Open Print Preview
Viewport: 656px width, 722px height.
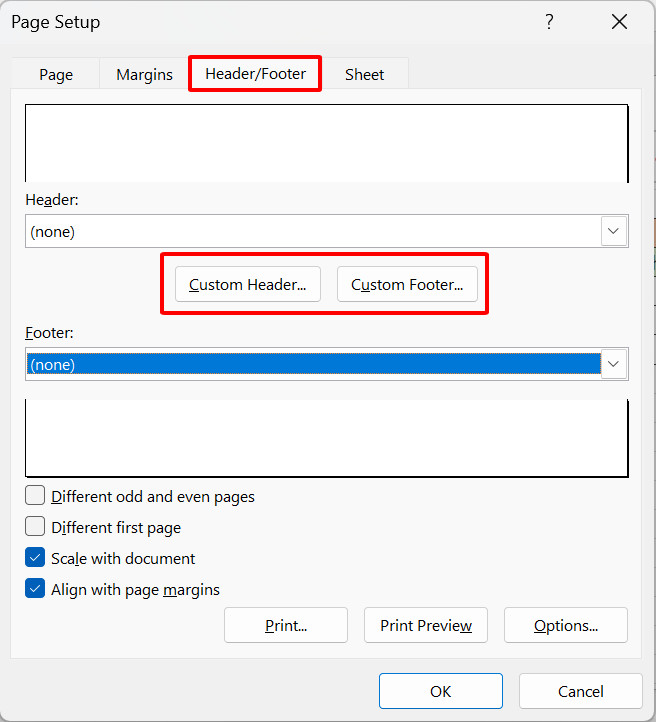coord(425,626)
